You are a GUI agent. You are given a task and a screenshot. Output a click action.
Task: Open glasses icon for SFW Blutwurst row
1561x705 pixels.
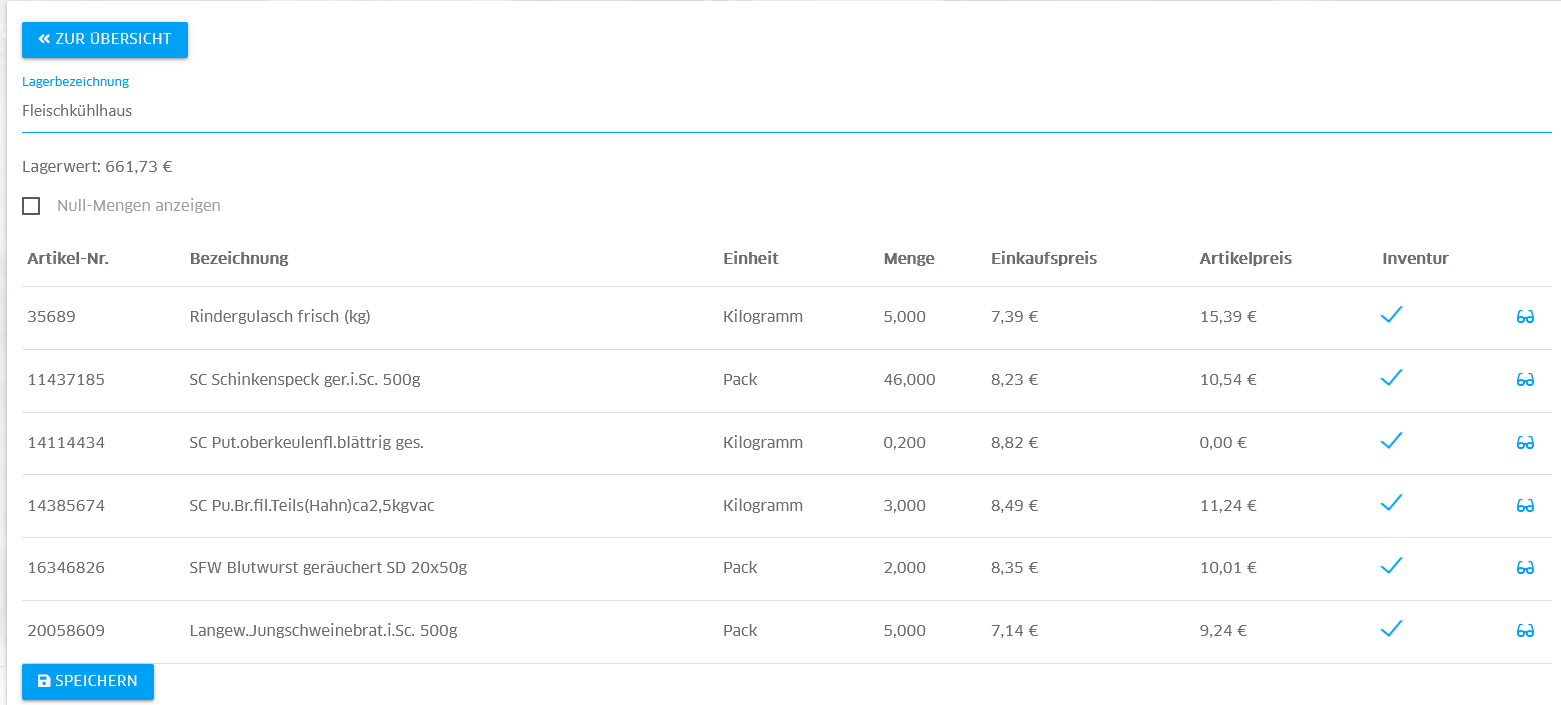coord(1525,568)
